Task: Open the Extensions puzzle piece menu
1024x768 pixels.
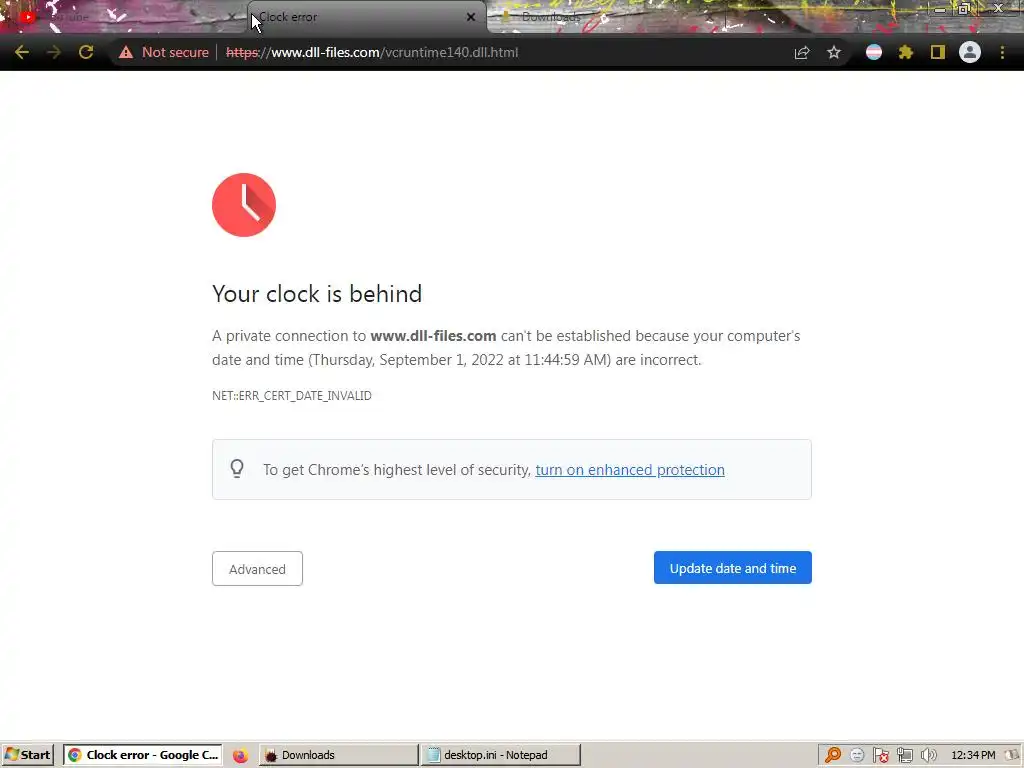Action: coord(906,52)
